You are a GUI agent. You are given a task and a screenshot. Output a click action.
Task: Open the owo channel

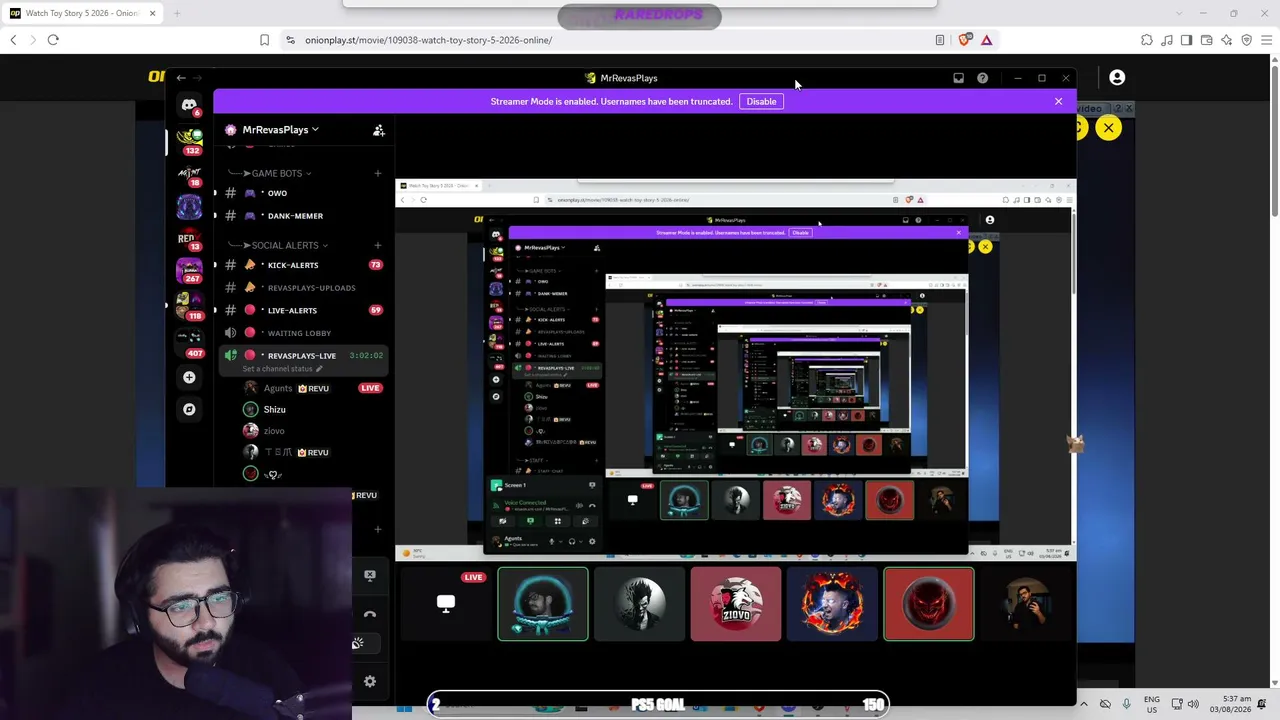point(300,193)
